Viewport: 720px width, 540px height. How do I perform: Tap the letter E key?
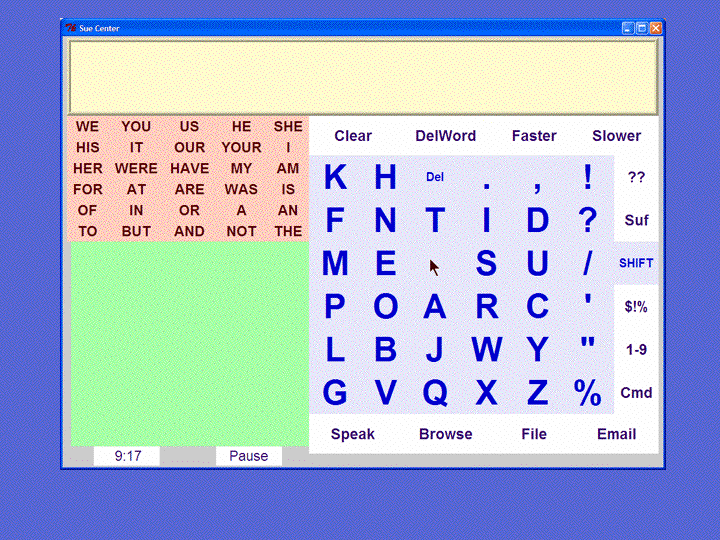pos(385,263)
